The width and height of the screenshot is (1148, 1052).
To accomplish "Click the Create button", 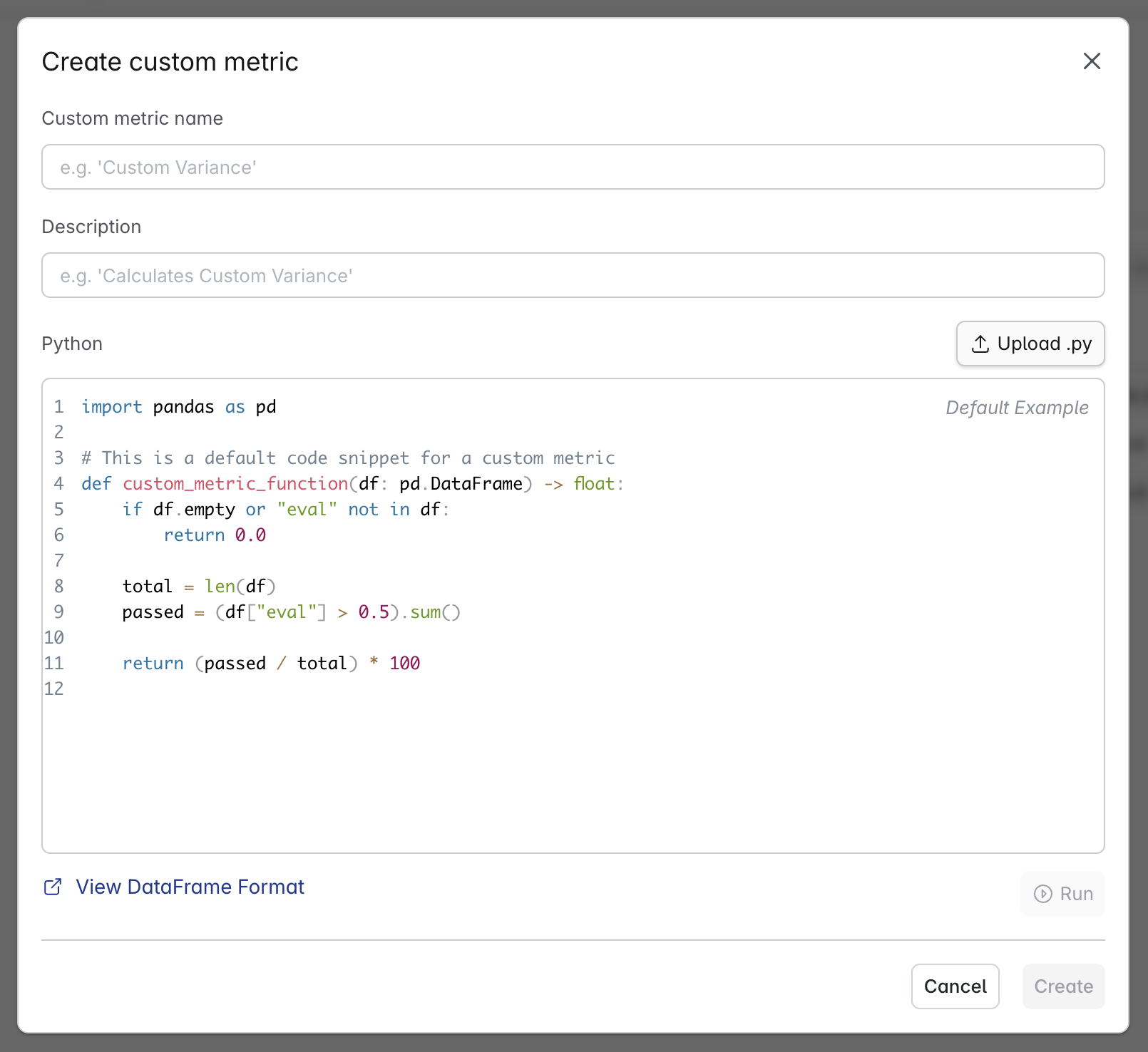I will 1063,986.
